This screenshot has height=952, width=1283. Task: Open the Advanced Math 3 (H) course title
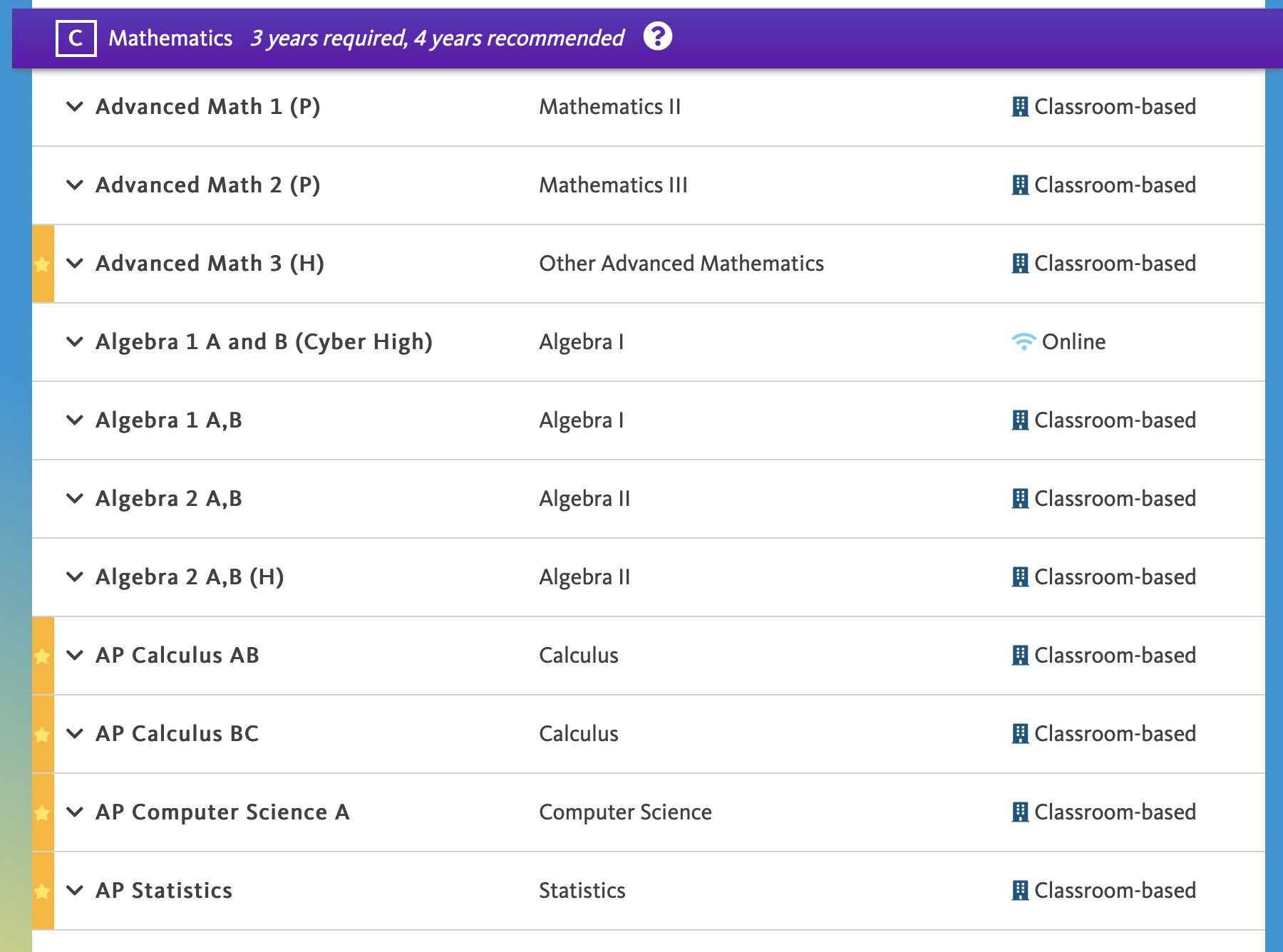pyautogui.click(x=210, y=264)
